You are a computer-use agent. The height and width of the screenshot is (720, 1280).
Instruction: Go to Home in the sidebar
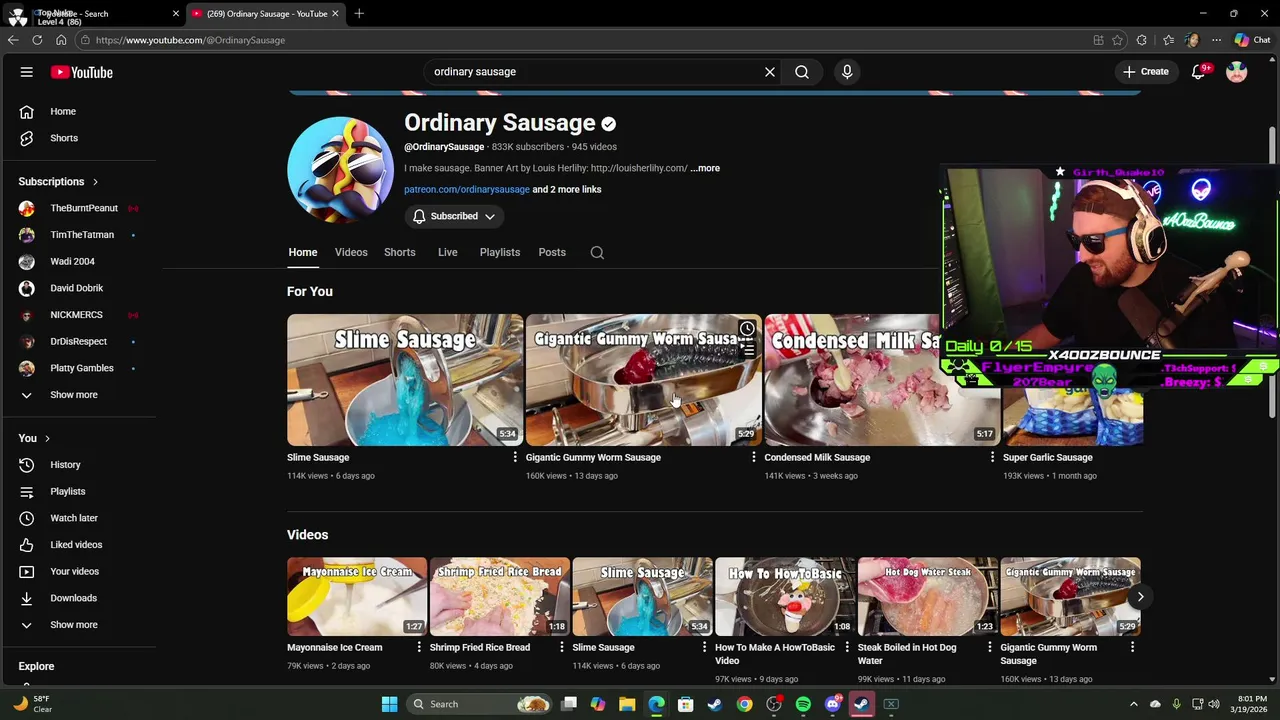tap(63, 112)
